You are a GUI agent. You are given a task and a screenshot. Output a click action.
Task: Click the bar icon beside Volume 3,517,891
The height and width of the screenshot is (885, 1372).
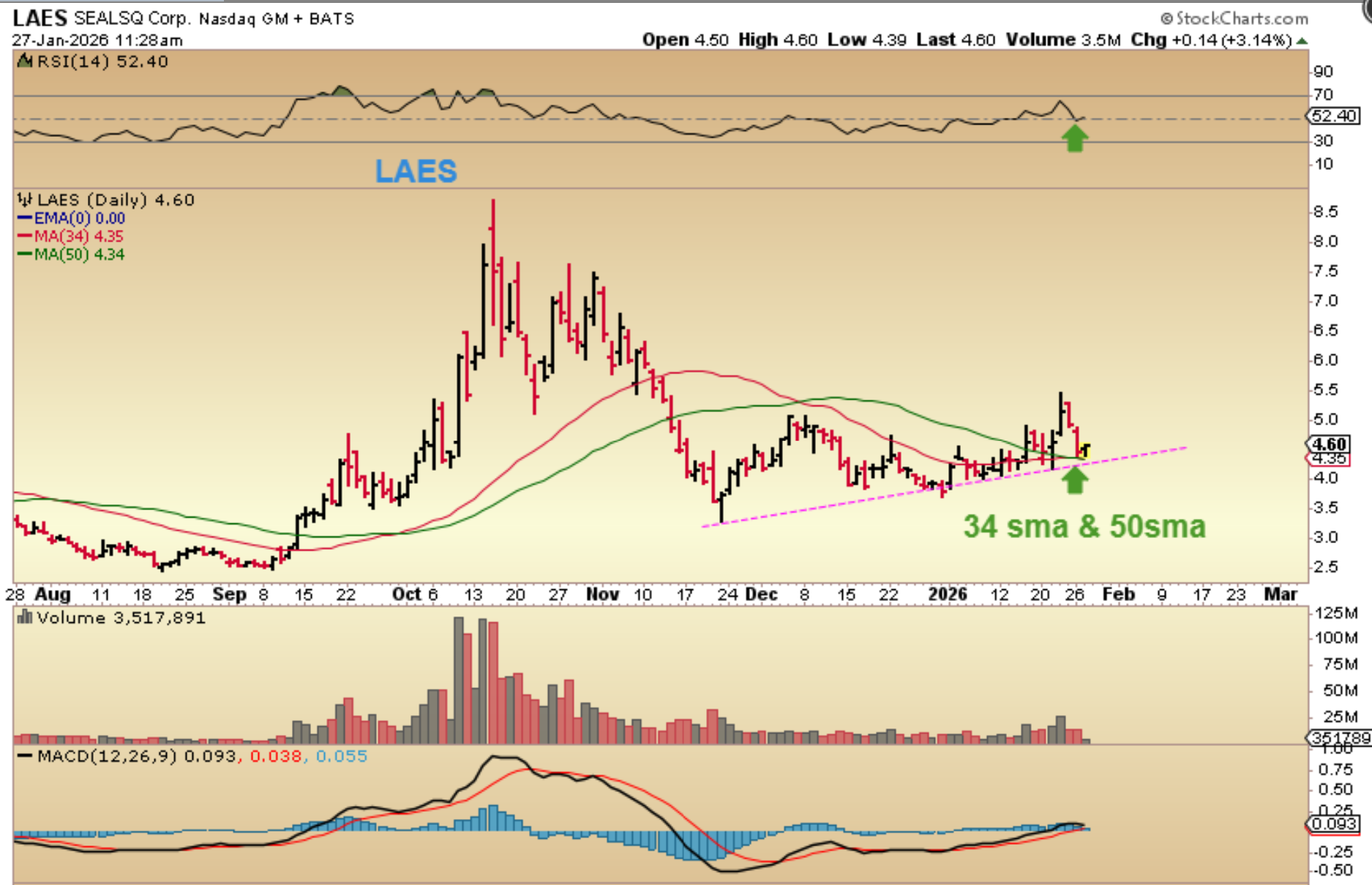coord(26,618)
